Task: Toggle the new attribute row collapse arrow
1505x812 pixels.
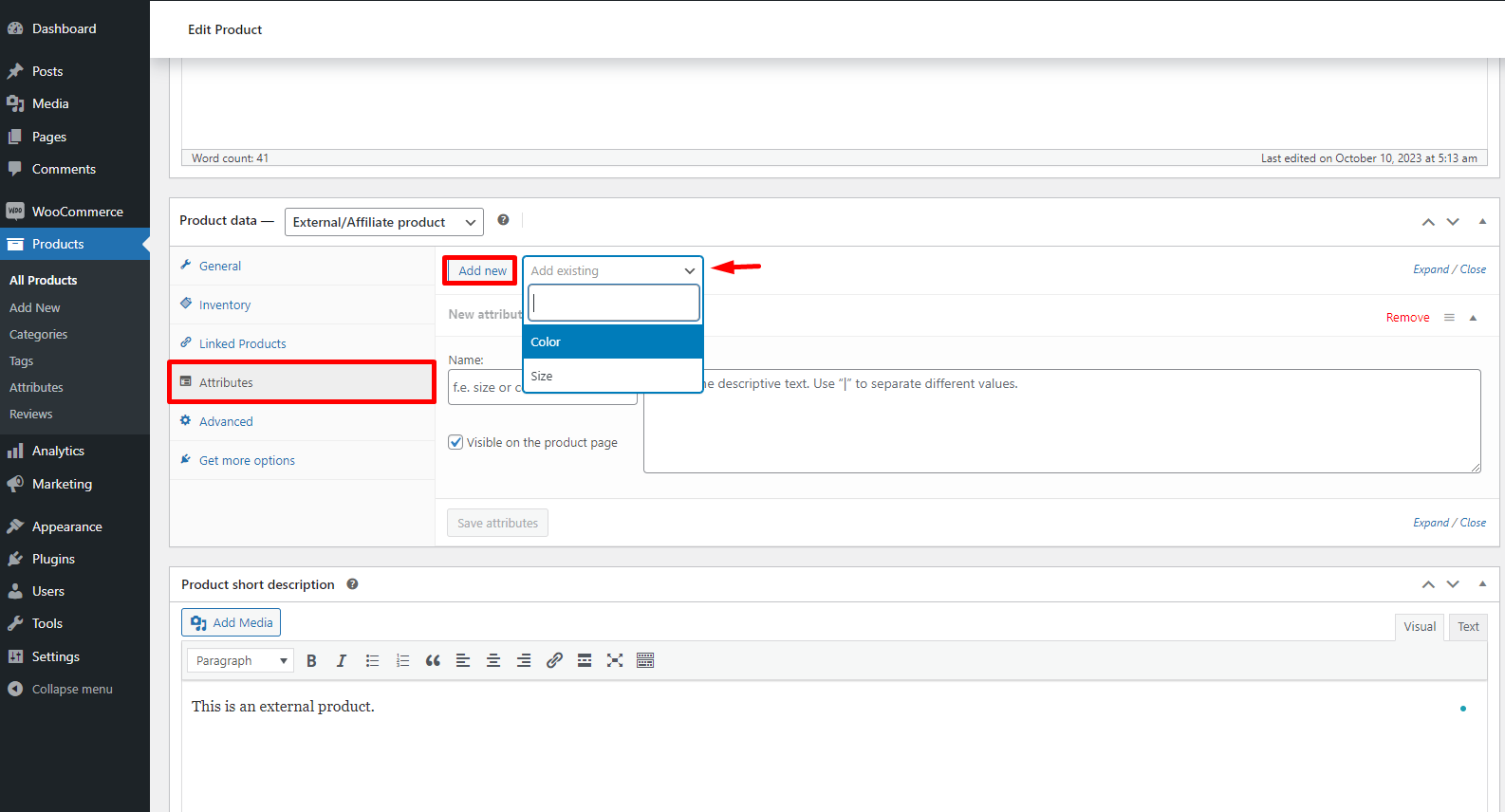Action: [1473, 318]
